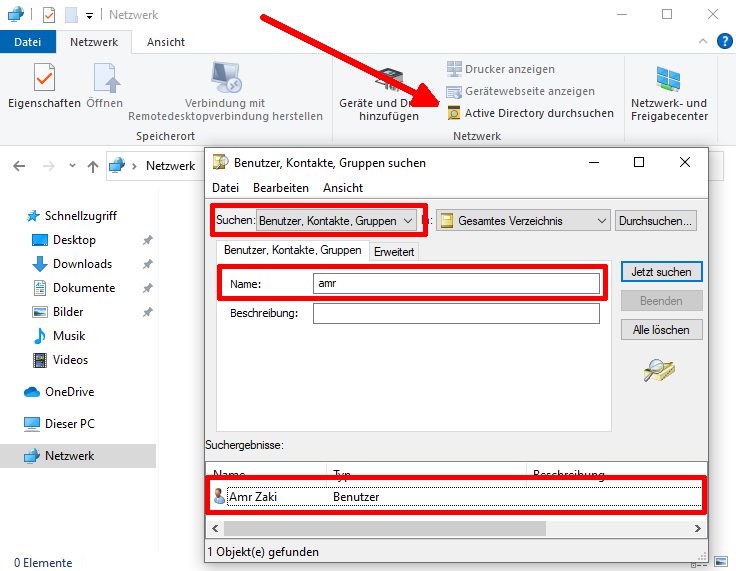Image resolution: width=736 pixels, height=571 pixels.
Task: Open the Suchen type dropdown
Action: pyautogui.click(x=336, y=221)
